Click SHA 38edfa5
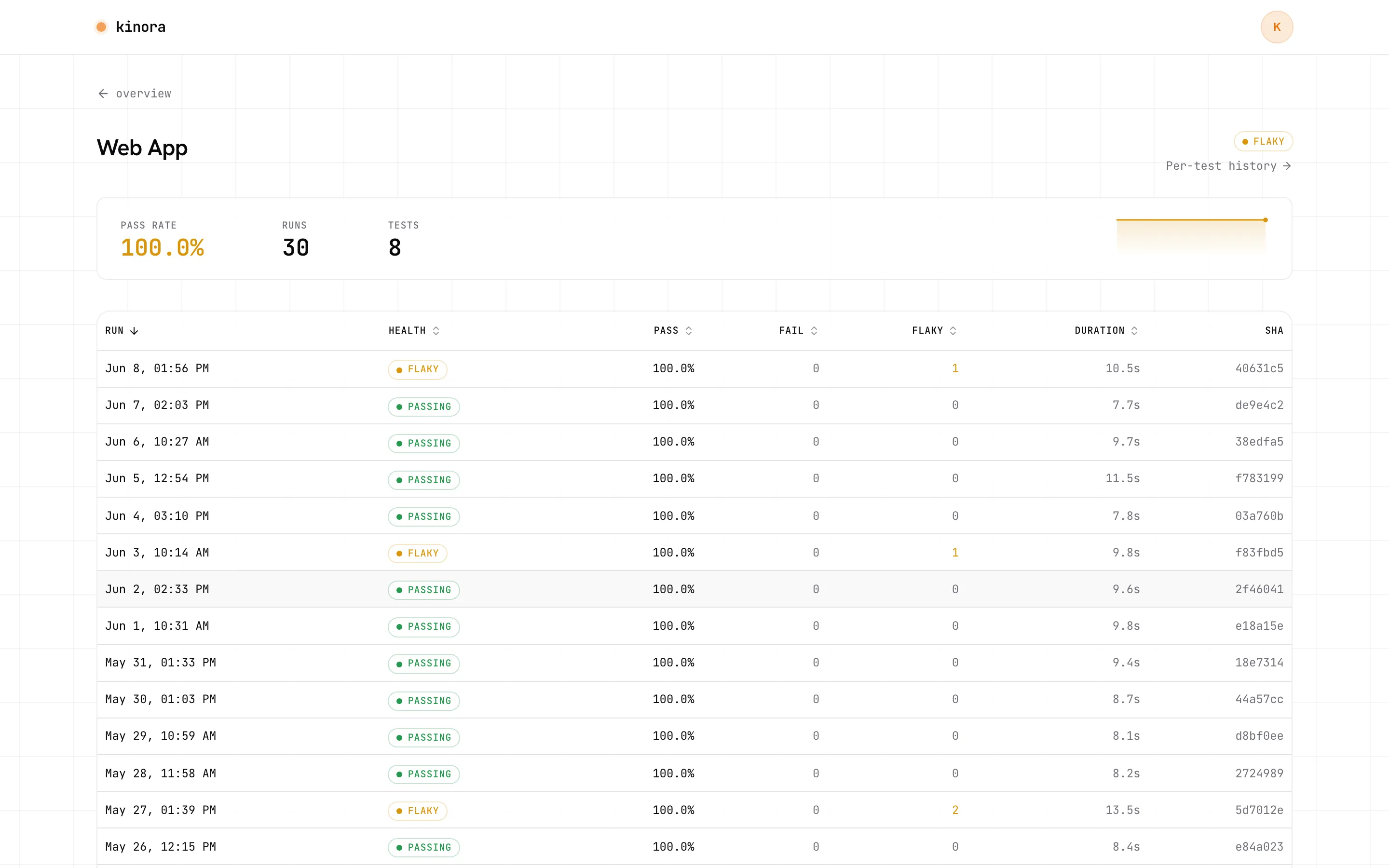 pos(1259,442)
